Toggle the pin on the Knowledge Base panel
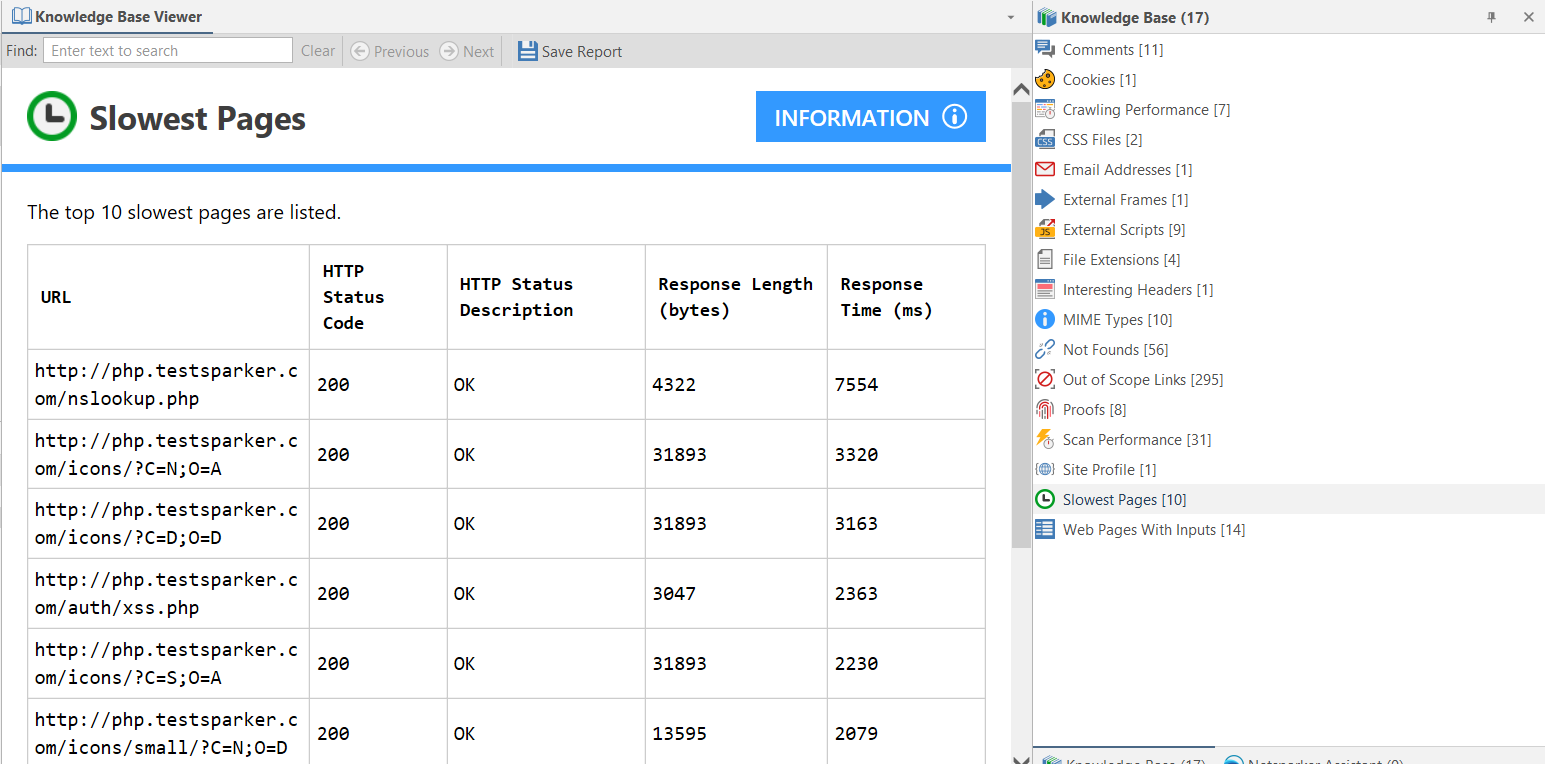 coord(1491,17)
